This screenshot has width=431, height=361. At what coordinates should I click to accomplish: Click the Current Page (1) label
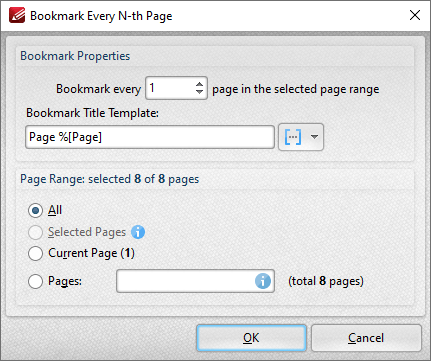tap(91, 253)
